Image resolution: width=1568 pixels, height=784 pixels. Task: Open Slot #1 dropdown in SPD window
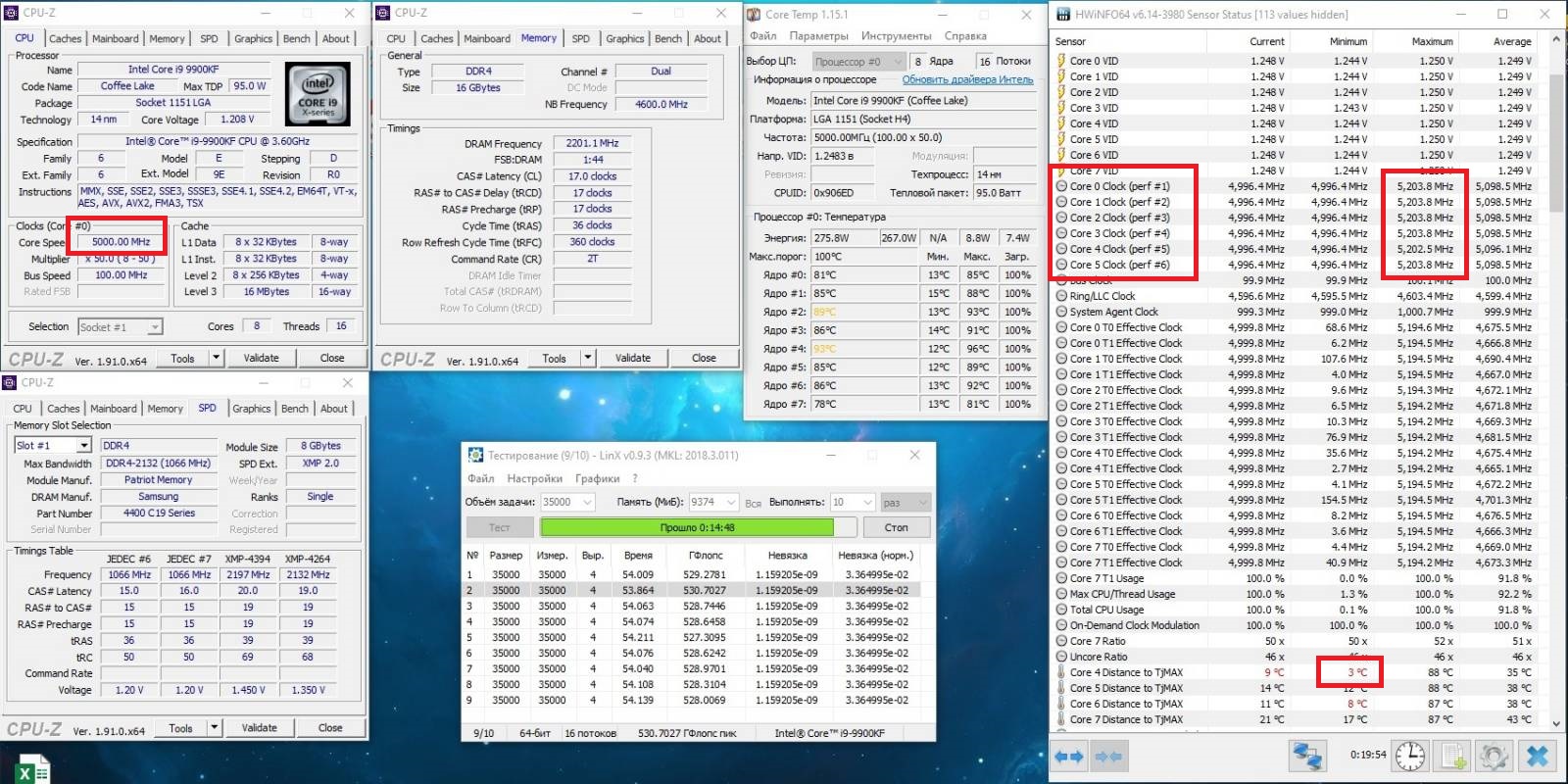pos(84,445)
